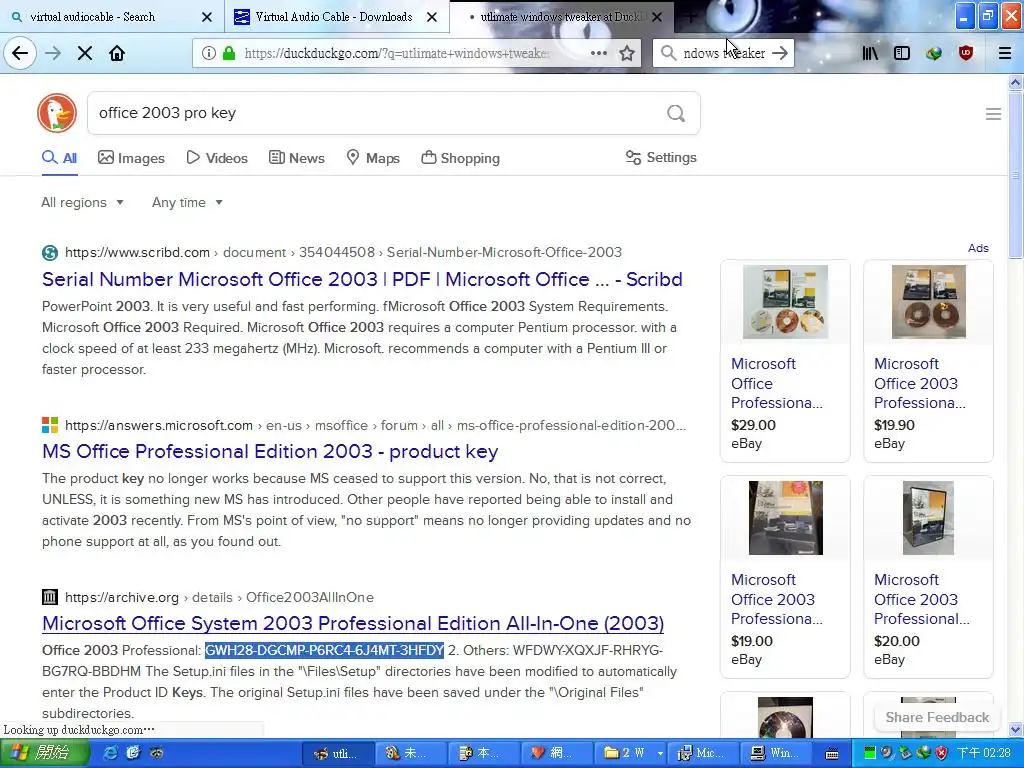Click the DuckDuckGo duck logo
This screenshot has width=1024, height=768.
click(x=57, y=113)
